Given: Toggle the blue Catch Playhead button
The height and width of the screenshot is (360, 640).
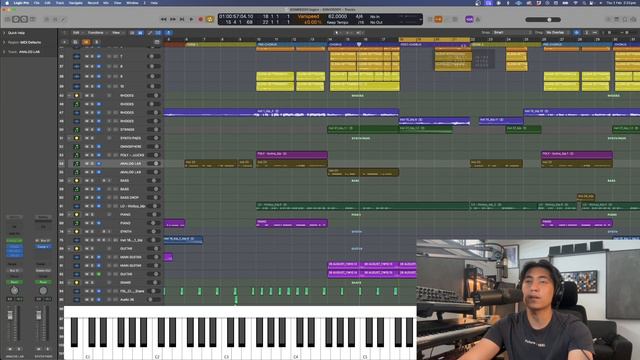Looking at the screenshot, I should (x=168, y=33).
